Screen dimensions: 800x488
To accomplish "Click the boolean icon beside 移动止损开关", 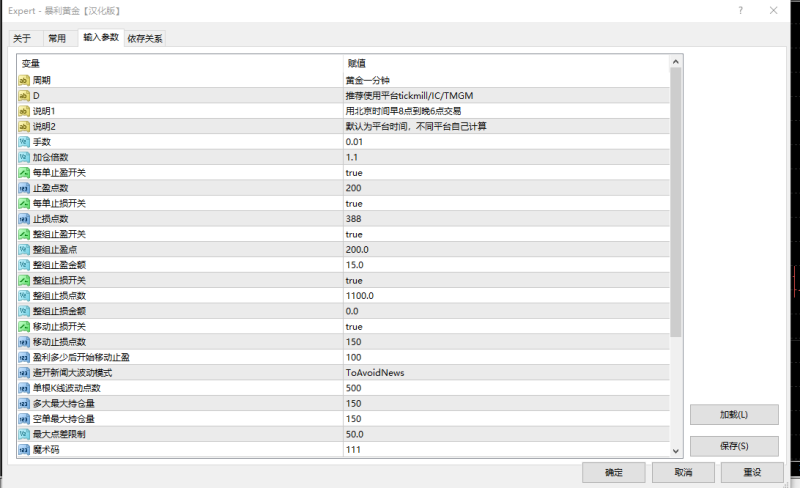I will (x=24, y=327).
